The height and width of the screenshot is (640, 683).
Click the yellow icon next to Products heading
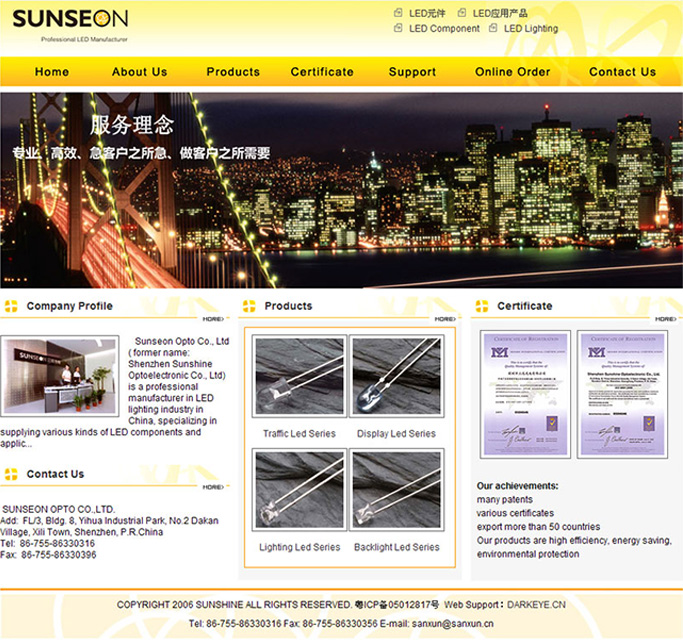coord(249,306)
